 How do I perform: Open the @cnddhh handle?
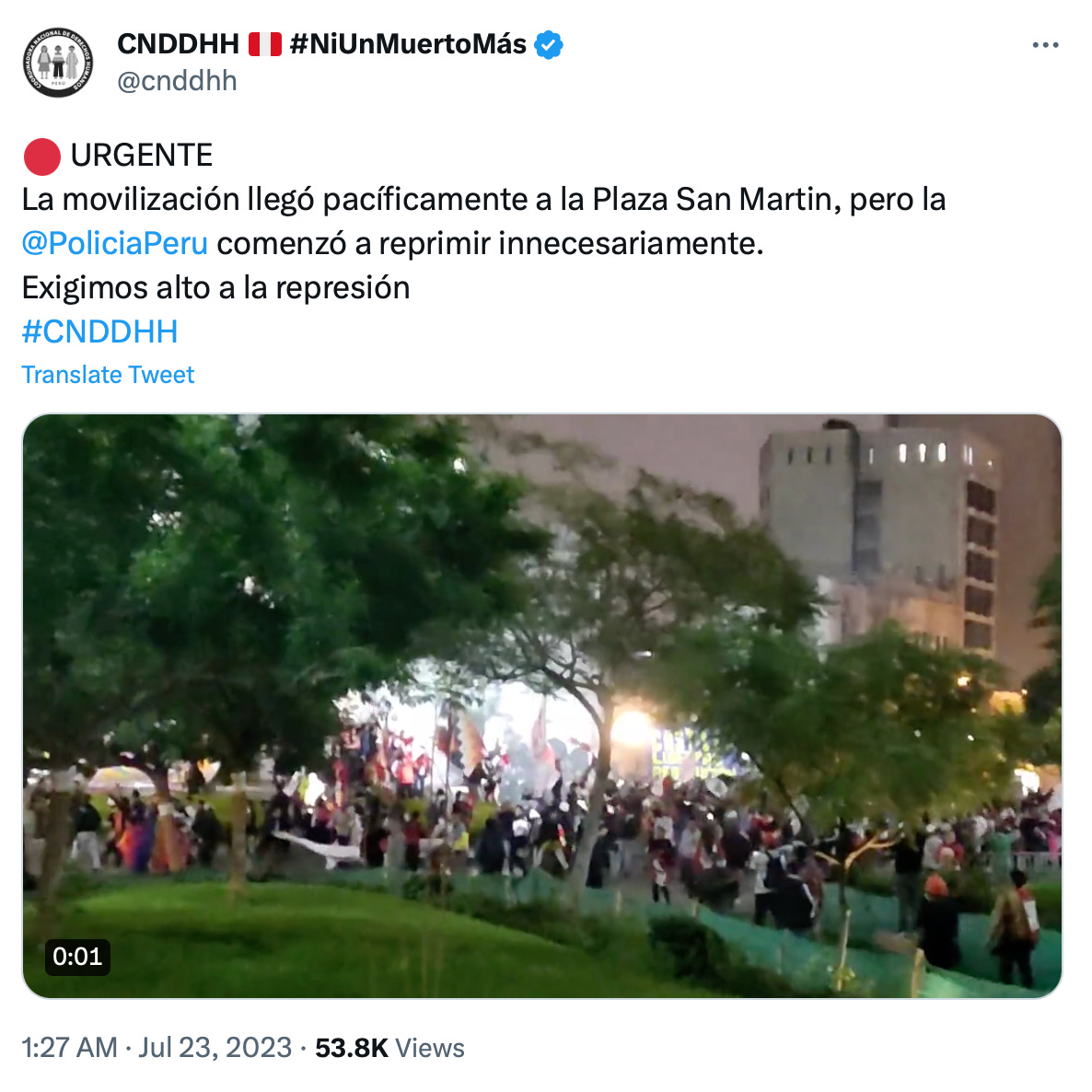click(177, 81)
